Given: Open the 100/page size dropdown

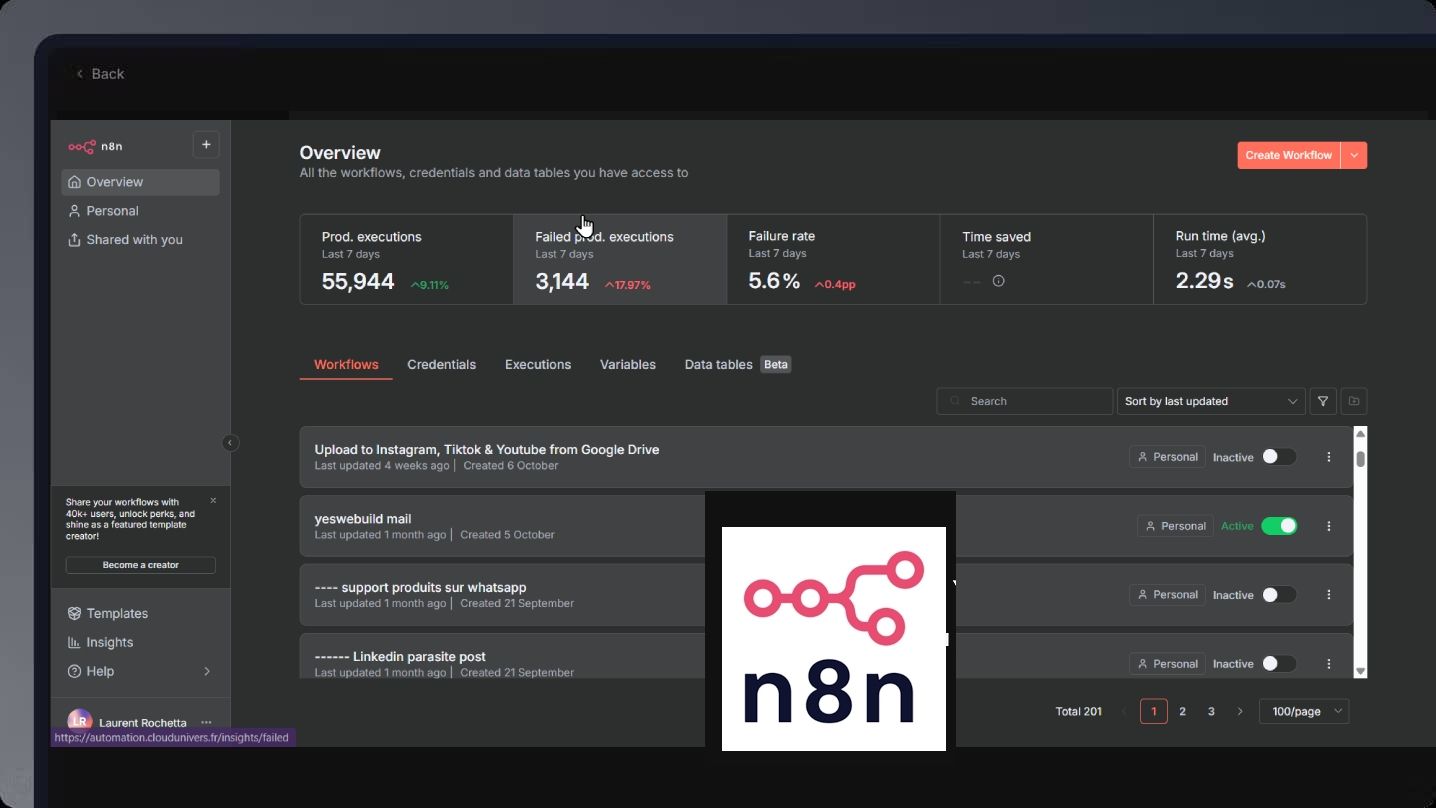Looking at the screenshot, I should [1304, 711].
